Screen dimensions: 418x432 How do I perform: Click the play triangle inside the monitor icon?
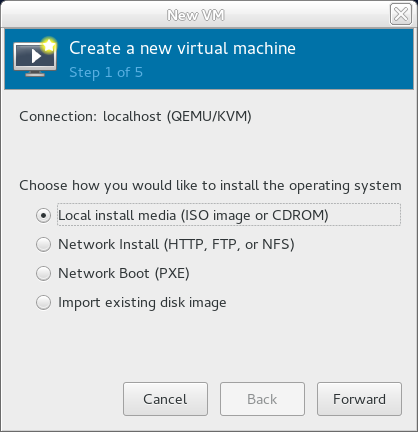(36, 56)
